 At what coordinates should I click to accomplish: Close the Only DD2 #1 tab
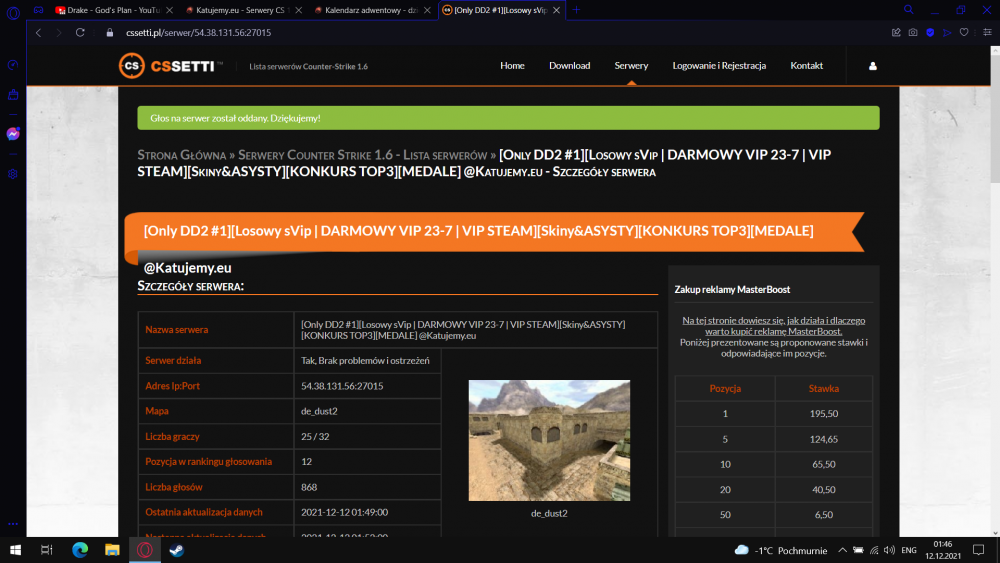coord(556,10)
